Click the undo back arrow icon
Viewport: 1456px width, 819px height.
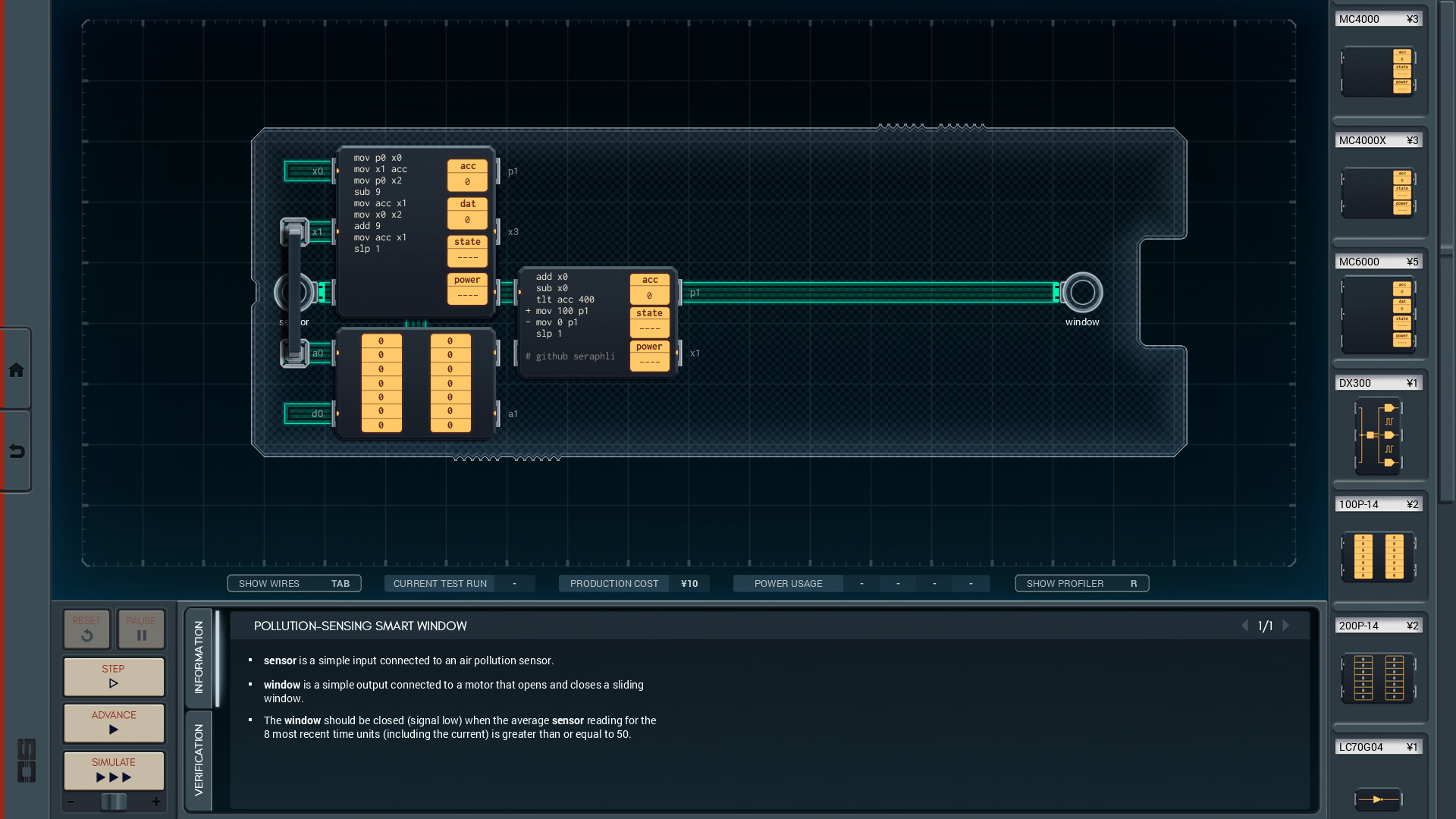point(16,452)
